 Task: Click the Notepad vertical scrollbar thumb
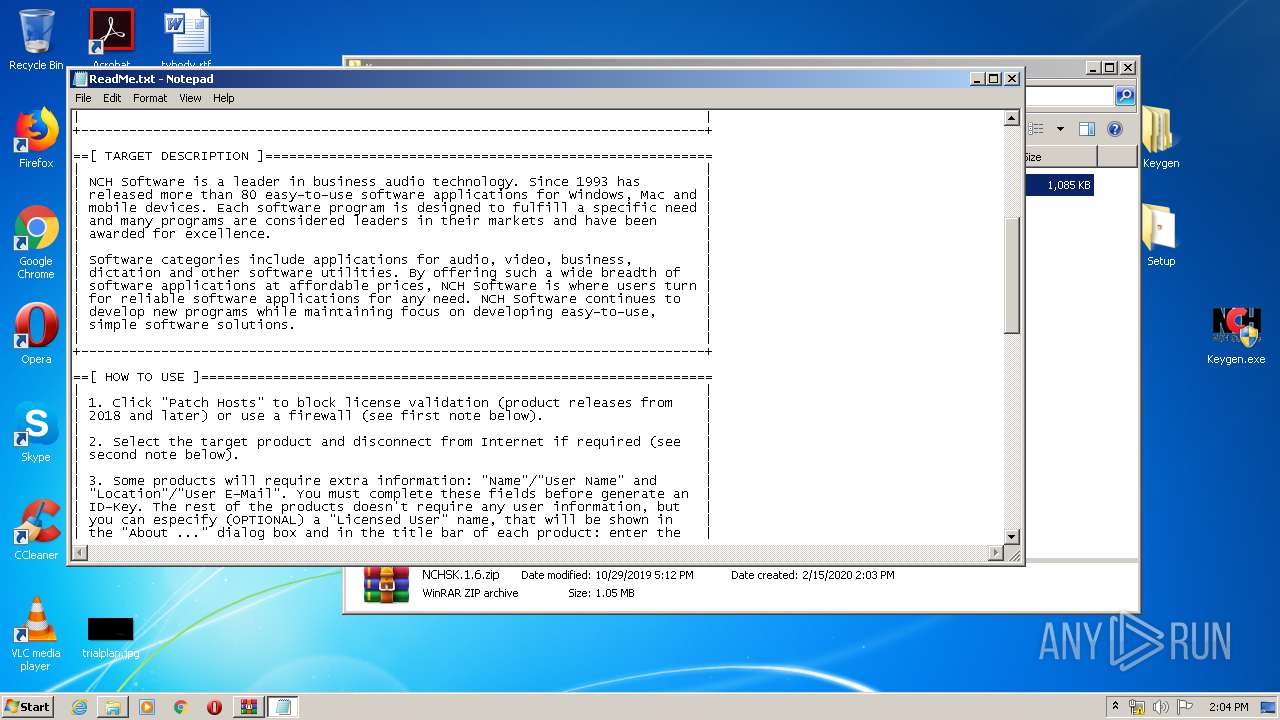1012,275
